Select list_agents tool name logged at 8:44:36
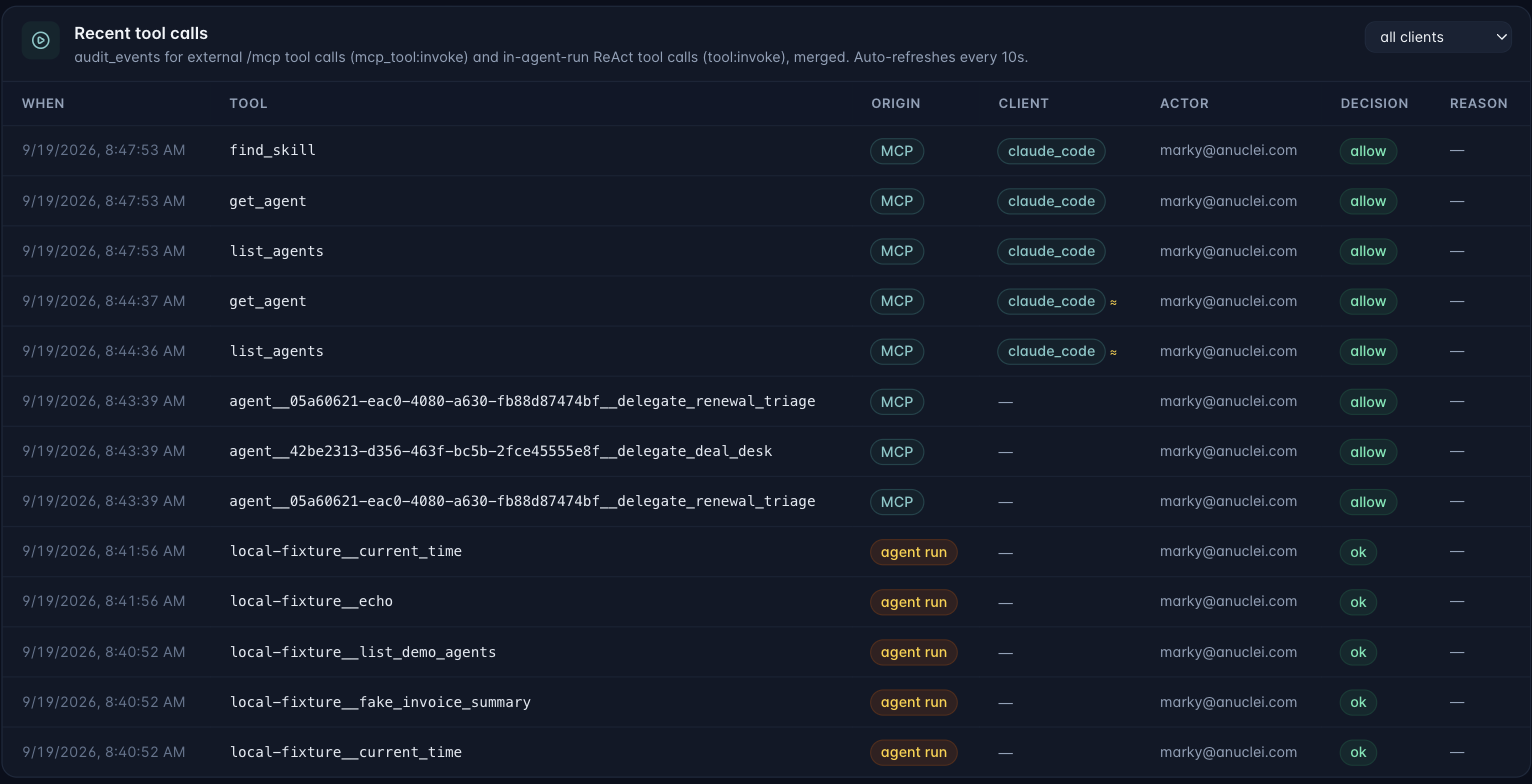Viewport: 1532px width, 784px height. pyautogui.click(x=277, y=351)
